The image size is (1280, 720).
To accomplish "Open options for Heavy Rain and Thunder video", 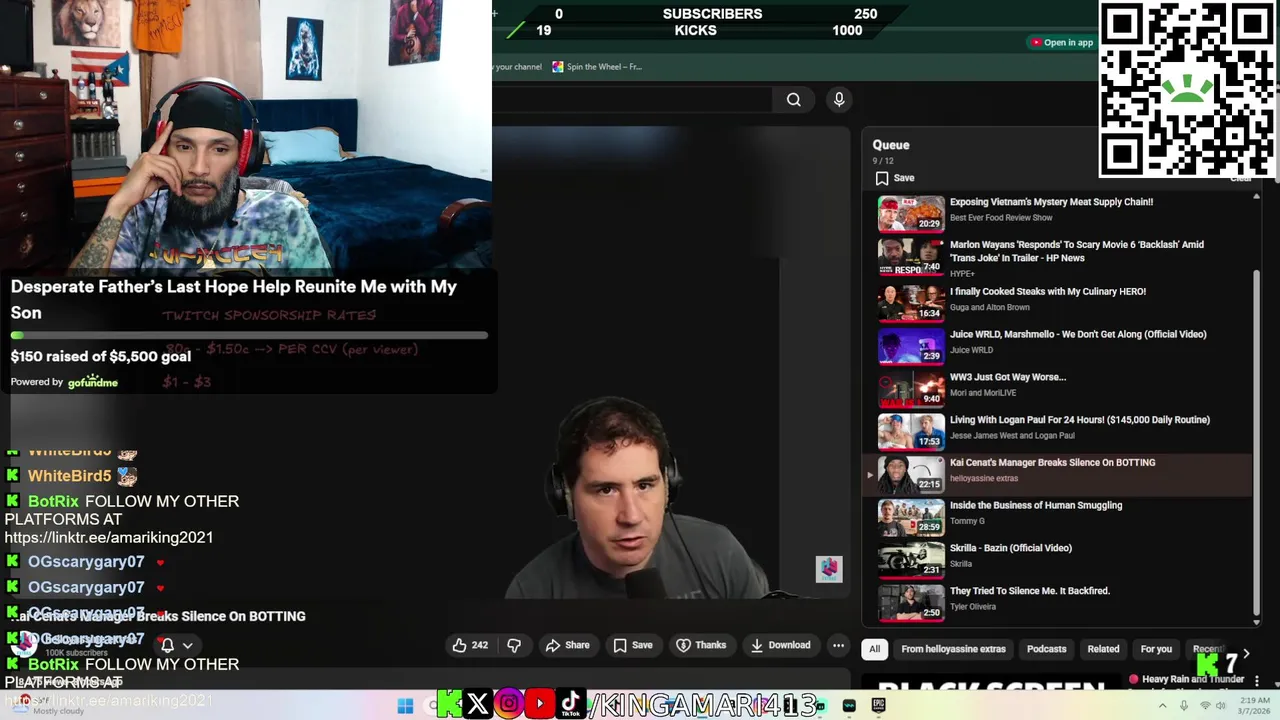I will [x=1255, y=680].
